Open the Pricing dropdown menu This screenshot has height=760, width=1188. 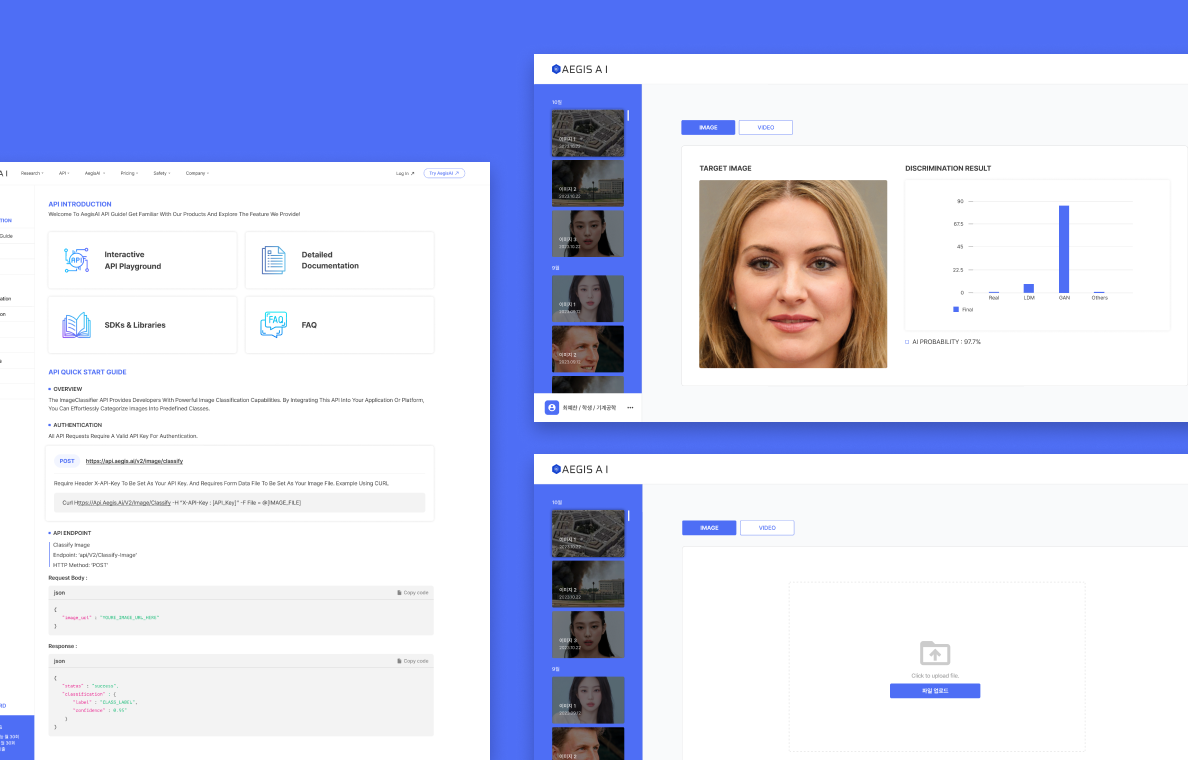(130, 173)
